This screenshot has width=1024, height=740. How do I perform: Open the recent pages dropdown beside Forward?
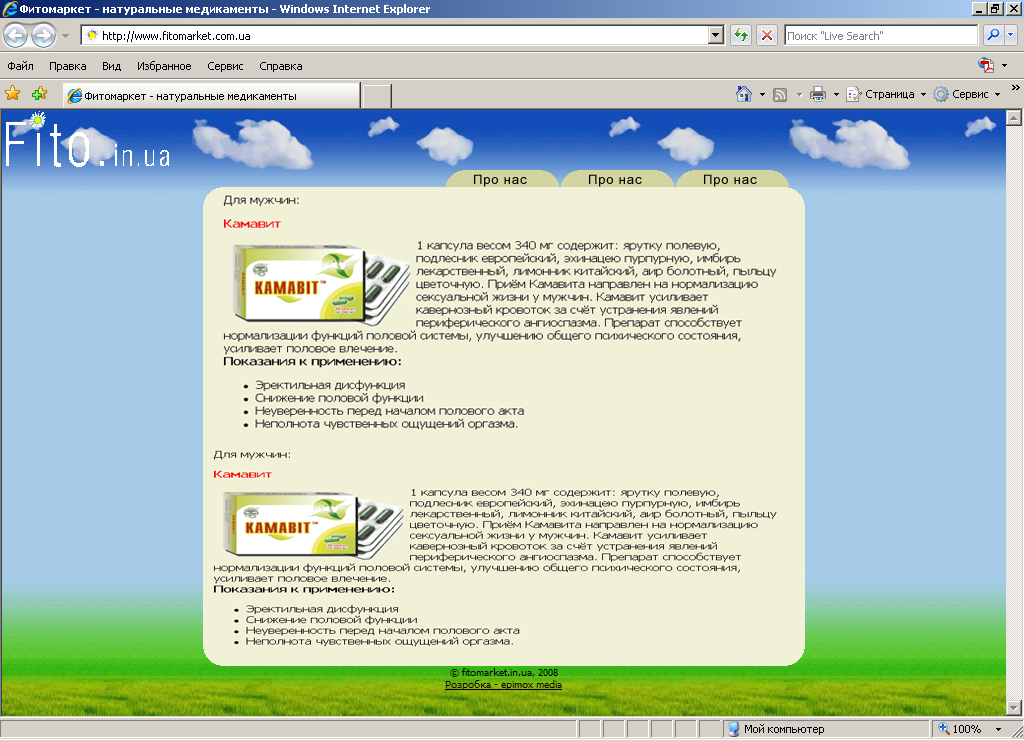tap(65, 36)
